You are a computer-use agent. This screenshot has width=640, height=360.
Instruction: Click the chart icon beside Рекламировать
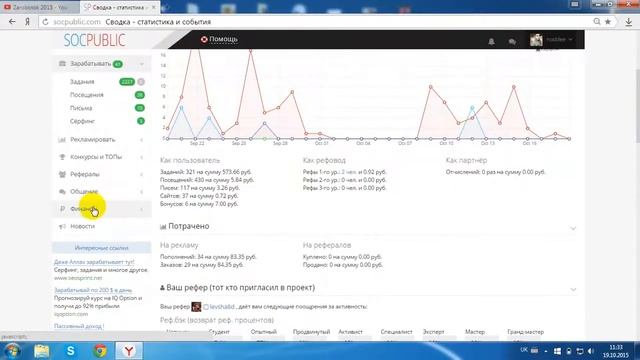[62, 140]
